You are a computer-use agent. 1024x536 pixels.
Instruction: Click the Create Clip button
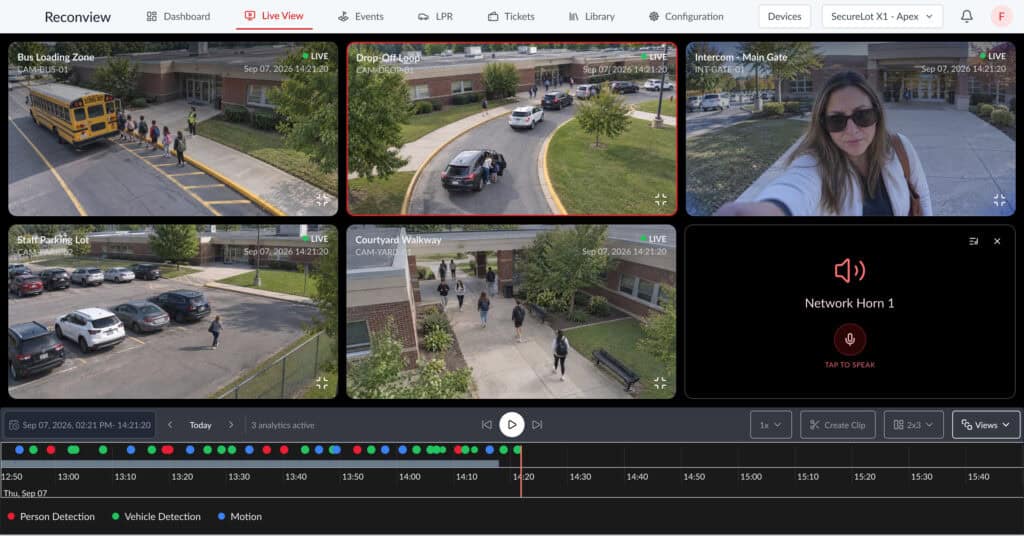(x=837, y=425)
